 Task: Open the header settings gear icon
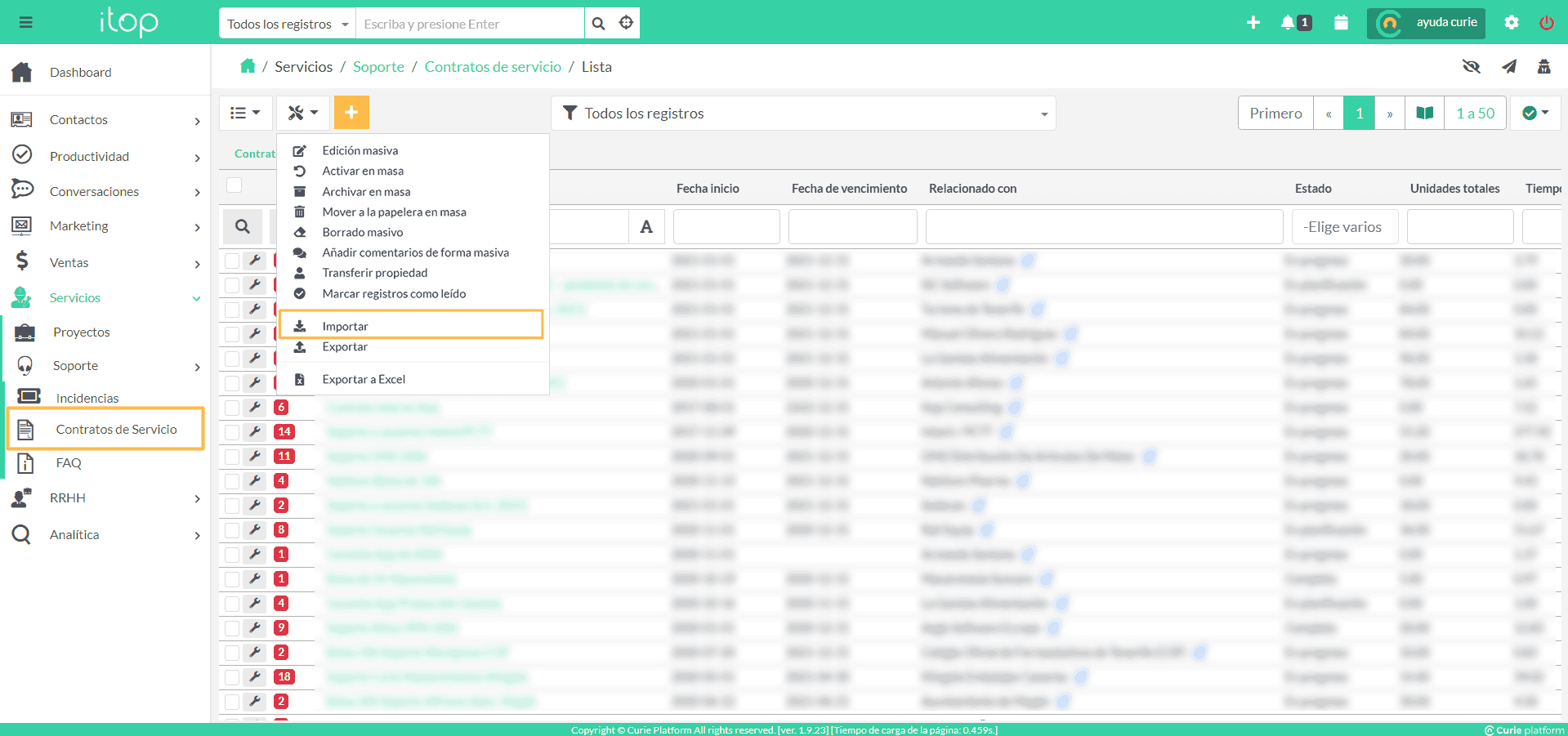pyautogui.click(x=1511, y=23)
